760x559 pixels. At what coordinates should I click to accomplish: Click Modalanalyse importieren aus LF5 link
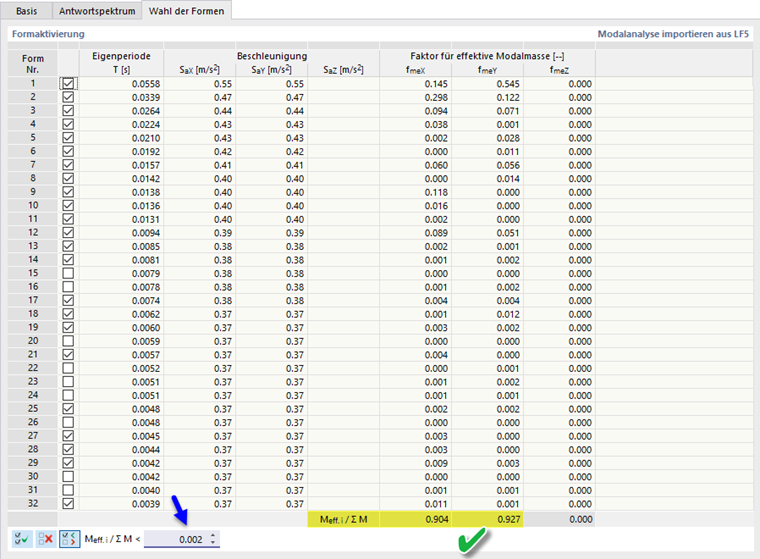[x=673, y=34]
